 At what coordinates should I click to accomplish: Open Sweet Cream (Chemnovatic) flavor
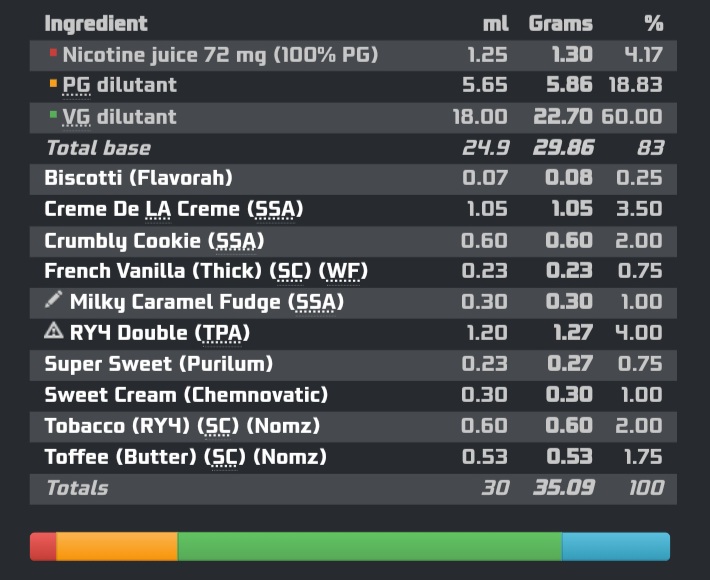pyautogui.click(x=186, y=395)
